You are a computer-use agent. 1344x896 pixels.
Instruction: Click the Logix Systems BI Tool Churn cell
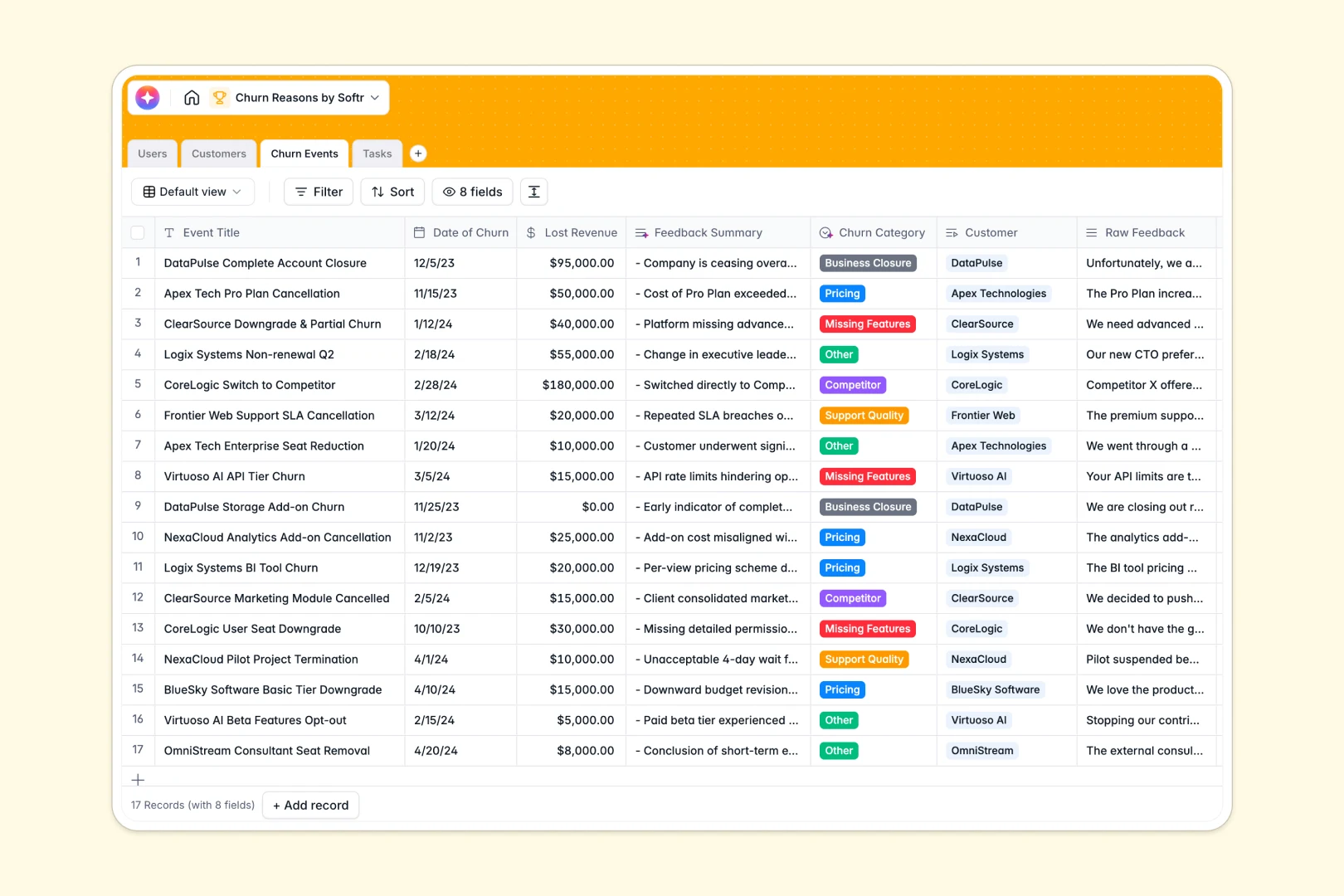(280, 568)
